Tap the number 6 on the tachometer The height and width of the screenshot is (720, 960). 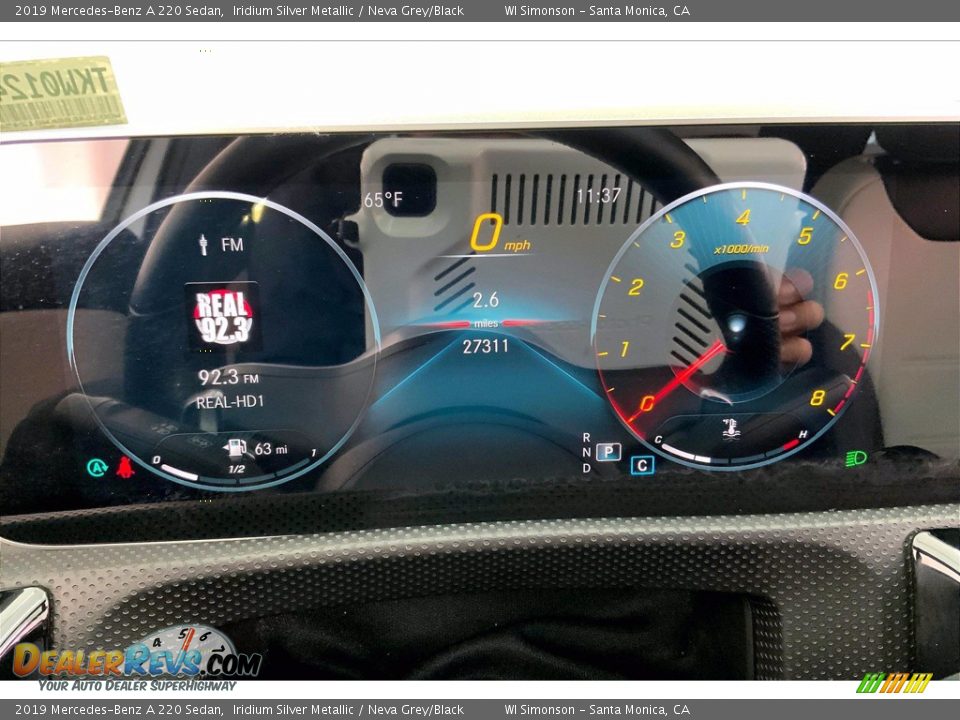click(x=841, y=280)
